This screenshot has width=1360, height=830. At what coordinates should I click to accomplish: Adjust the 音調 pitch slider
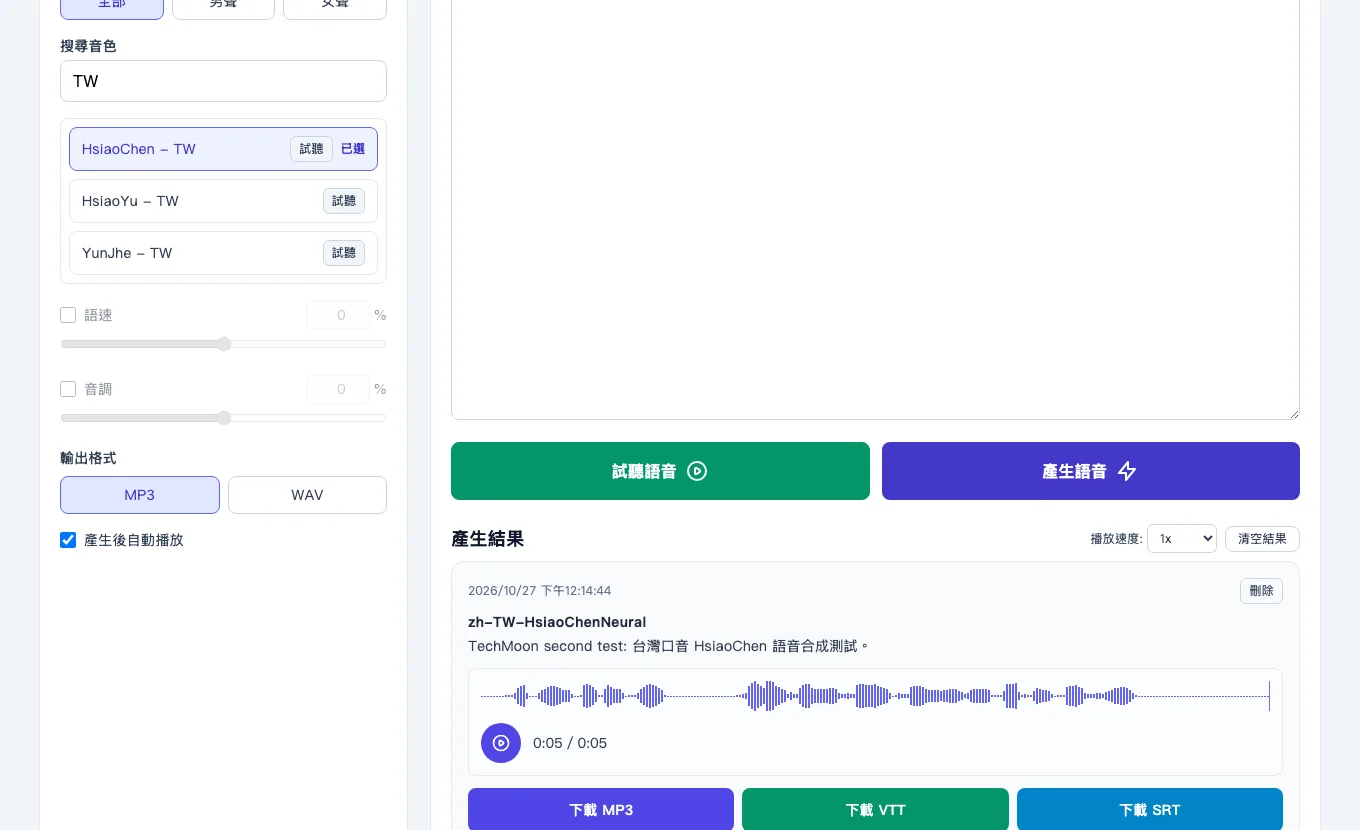click(x=223, y=418)
